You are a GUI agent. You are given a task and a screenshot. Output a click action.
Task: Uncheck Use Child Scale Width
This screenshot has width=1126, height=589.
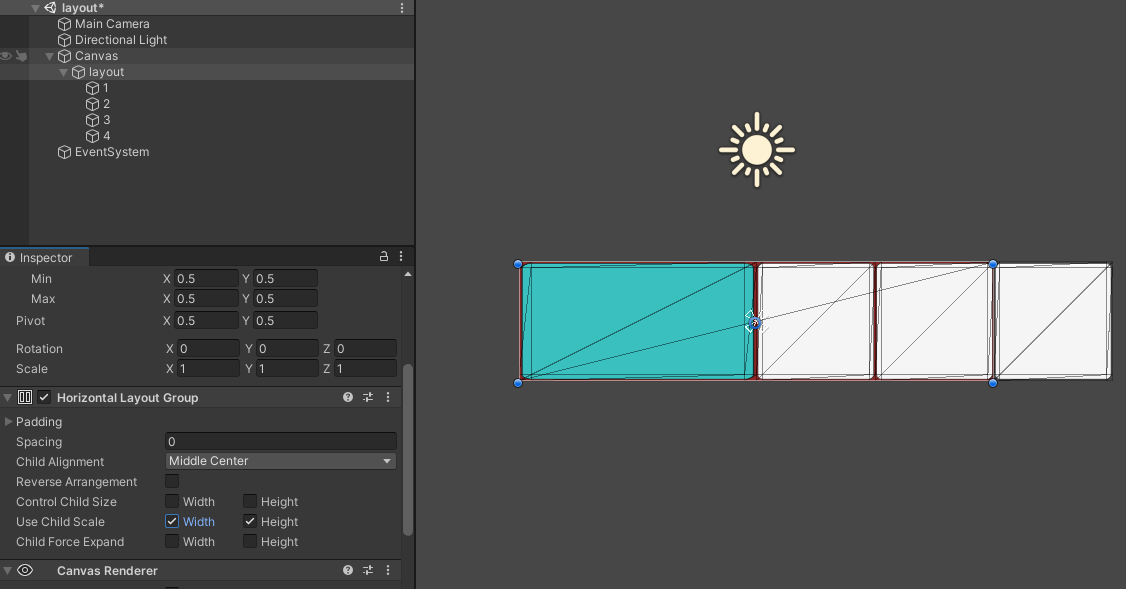point(172,521)
